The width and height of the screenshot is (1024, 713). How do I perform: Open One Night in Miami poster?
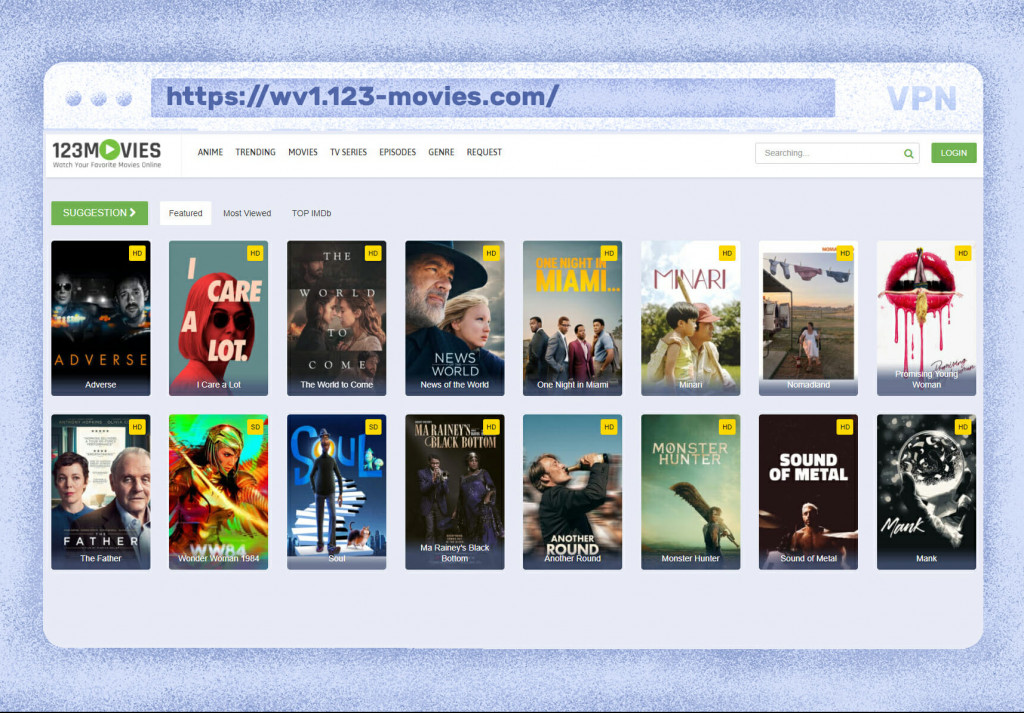(572, 318)
